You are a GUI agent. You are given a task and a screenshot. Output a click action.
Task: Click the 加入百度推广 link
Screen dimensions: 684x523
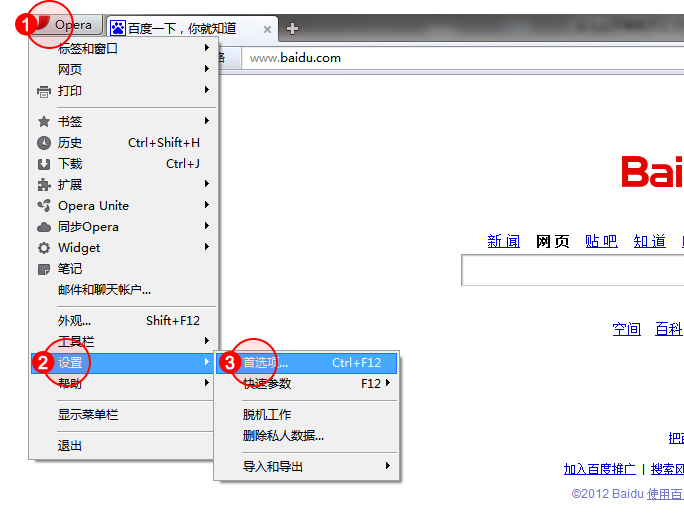point(599,468)
